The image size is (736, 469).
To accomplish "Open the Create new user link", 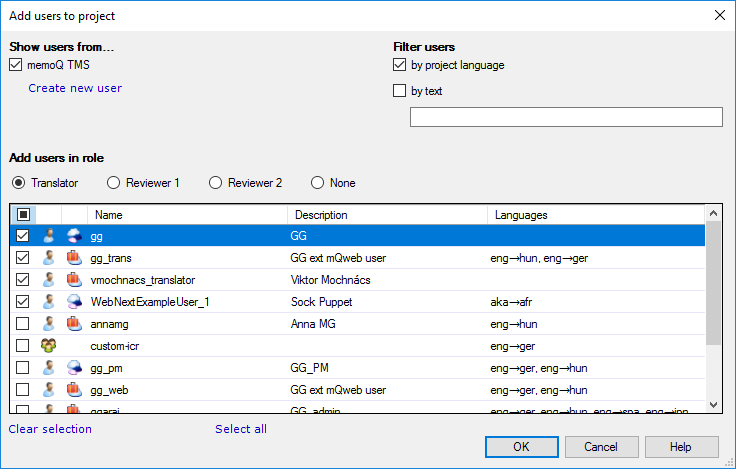I will coord(75,88).
